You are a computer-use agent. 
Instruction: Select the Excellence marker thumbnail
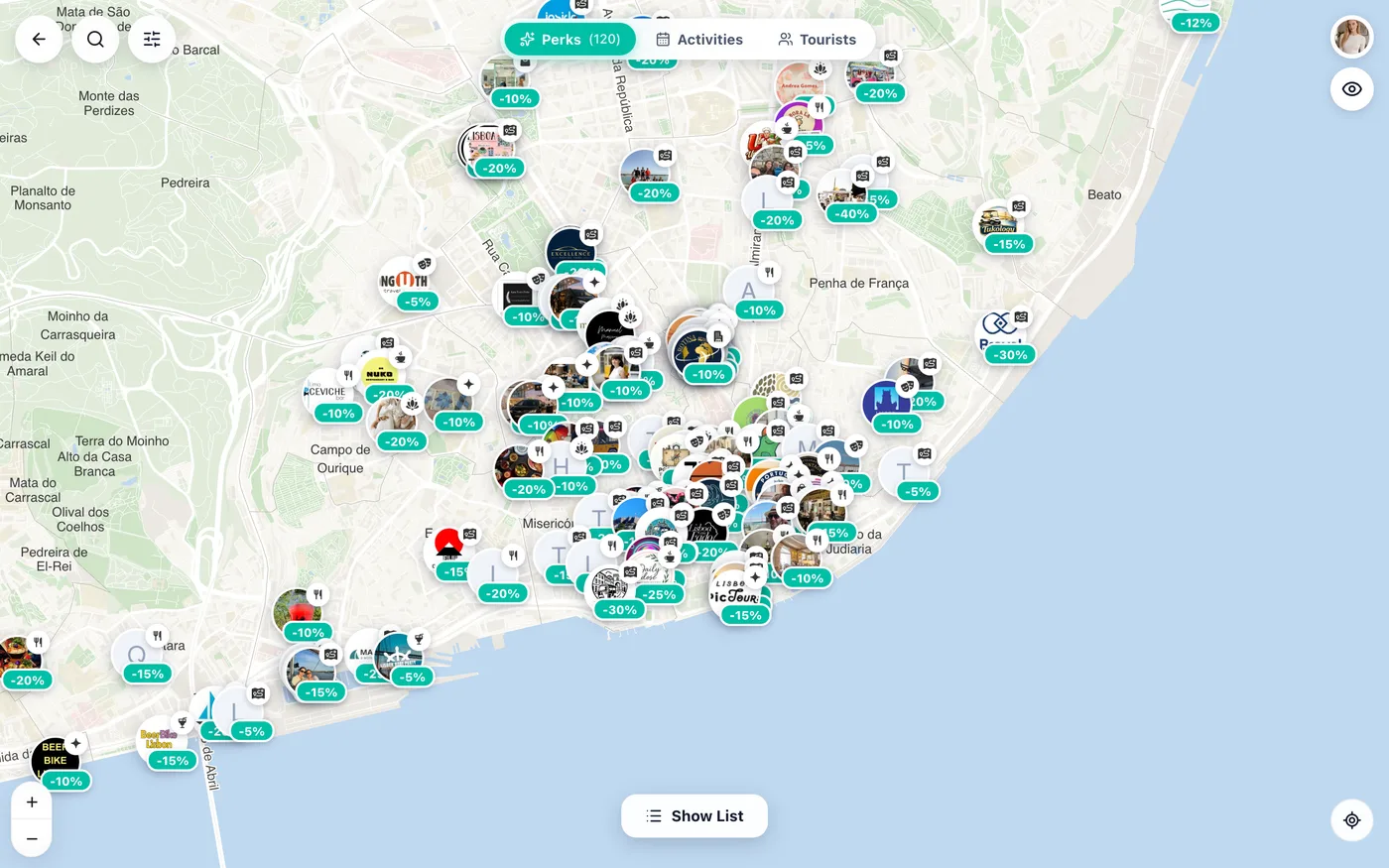(570, 252)
